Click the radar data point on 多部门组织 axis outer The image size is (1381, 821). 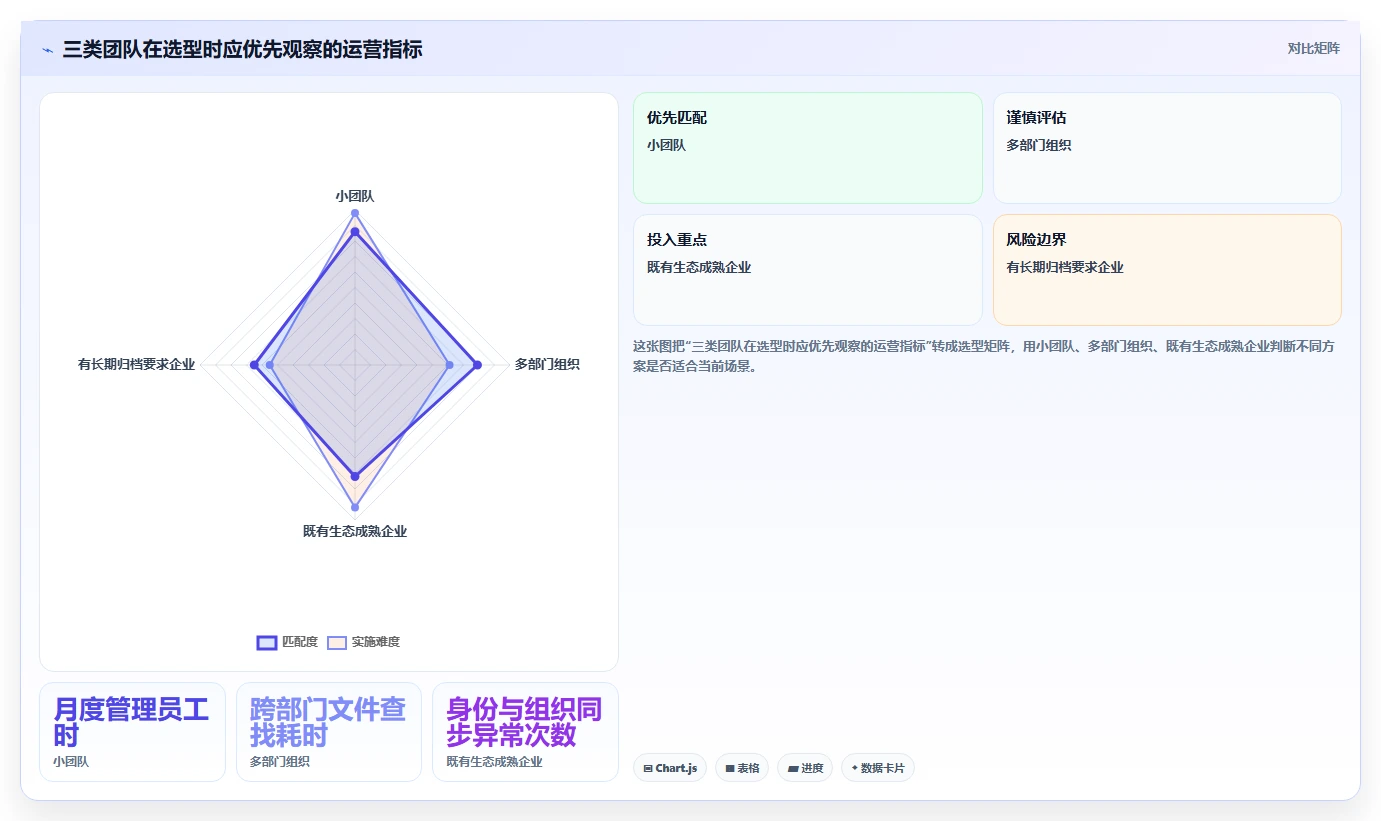477,365
